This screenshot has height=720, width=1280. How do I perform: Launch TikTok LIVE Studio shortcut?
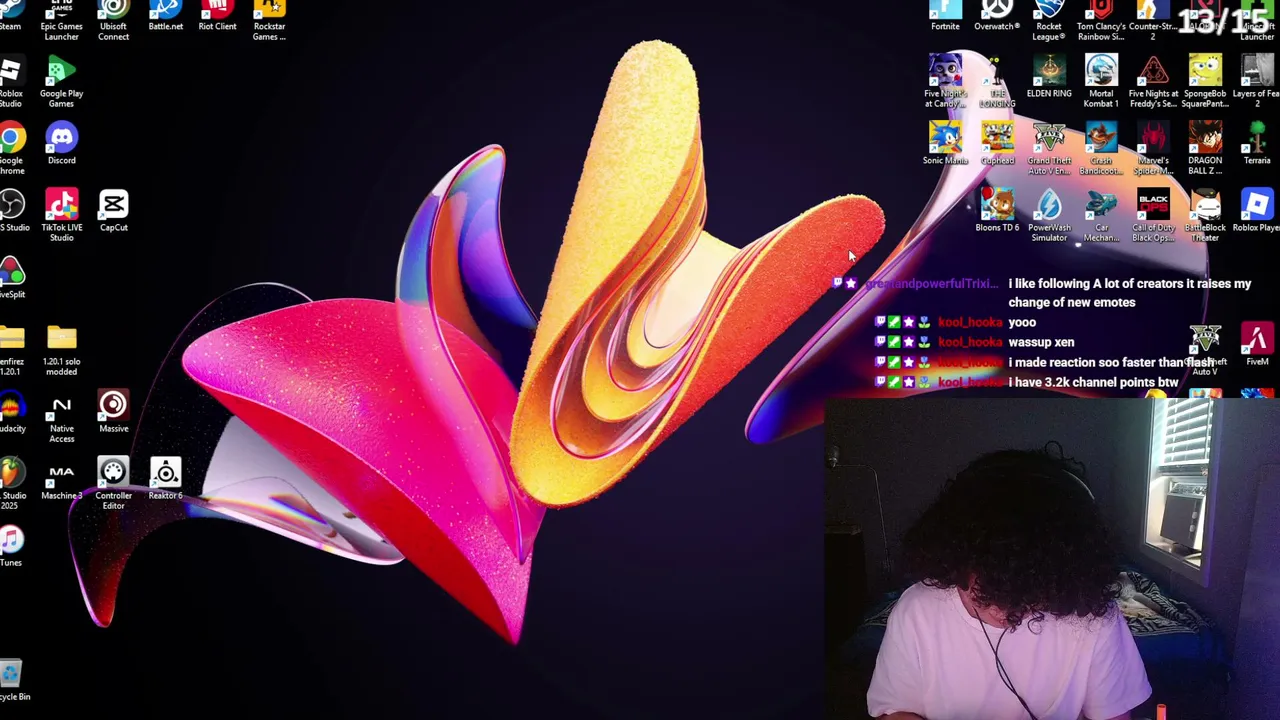tap(61, 217)
